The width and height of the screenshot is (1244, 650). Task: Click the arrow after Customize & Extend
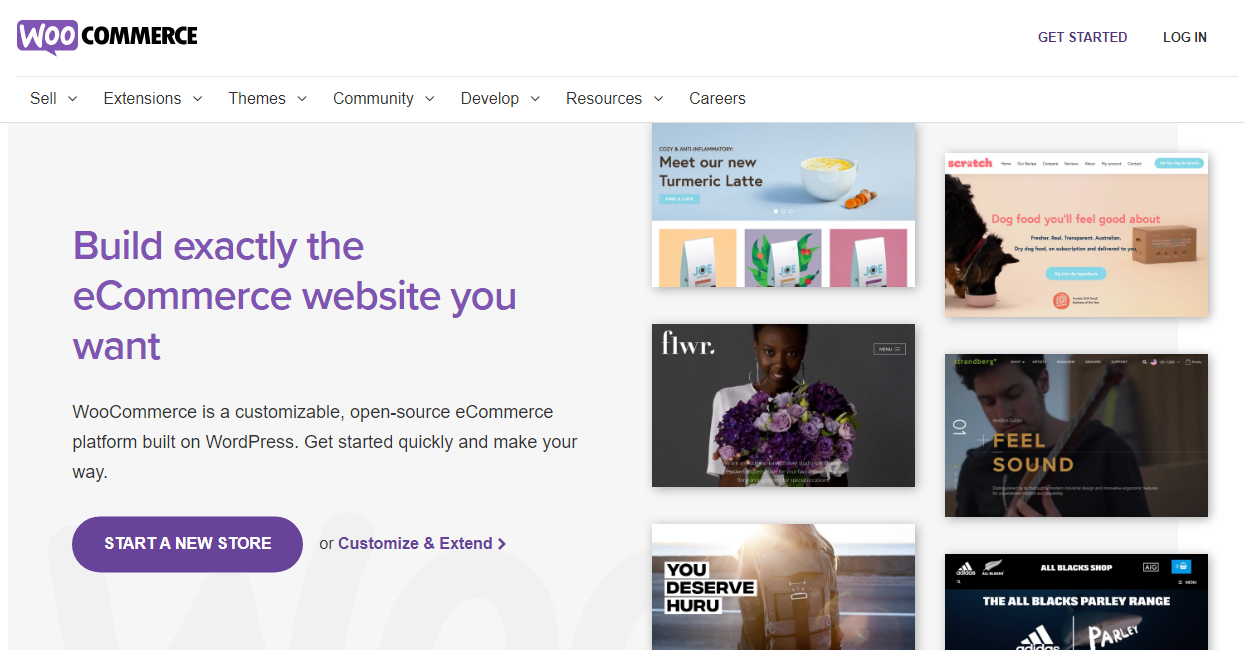pyautogui.click(x=502, y=544)
